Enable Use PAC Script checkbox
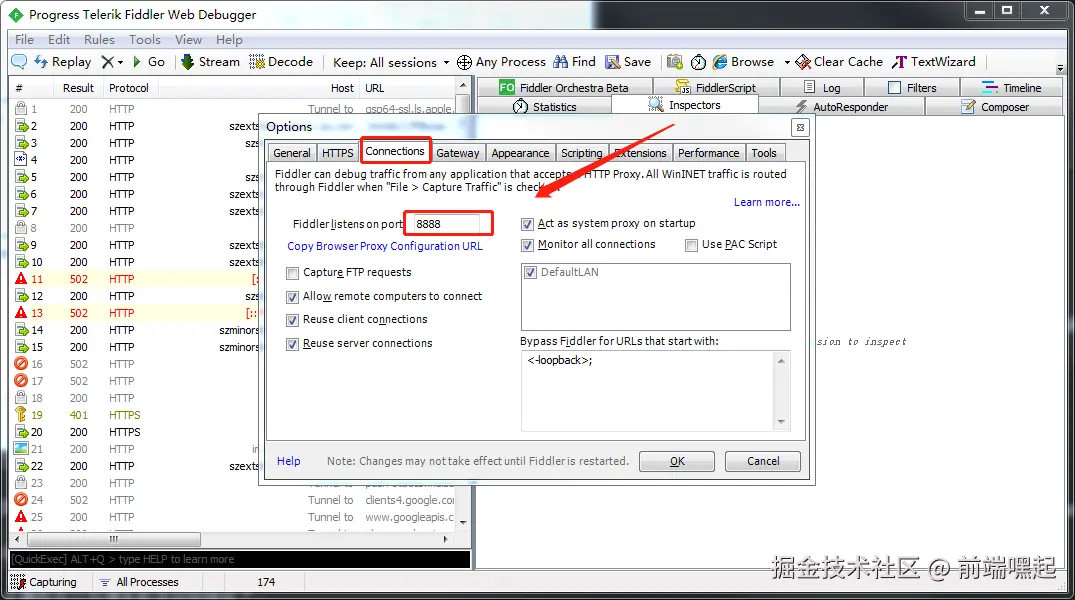 [692, 245]
